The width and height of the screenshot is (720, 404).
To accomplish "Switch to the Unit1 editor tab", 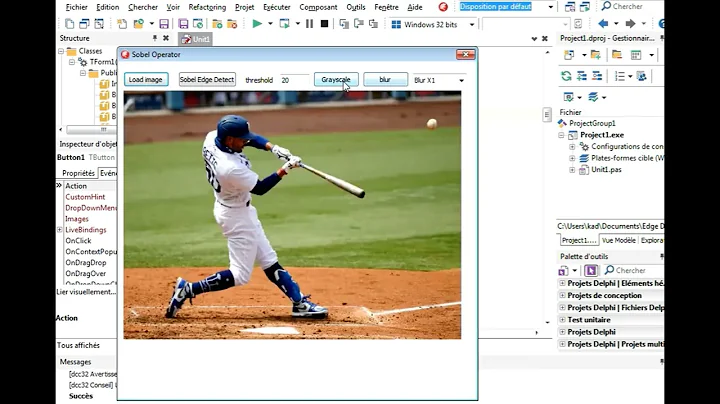I will pos(196,39).
